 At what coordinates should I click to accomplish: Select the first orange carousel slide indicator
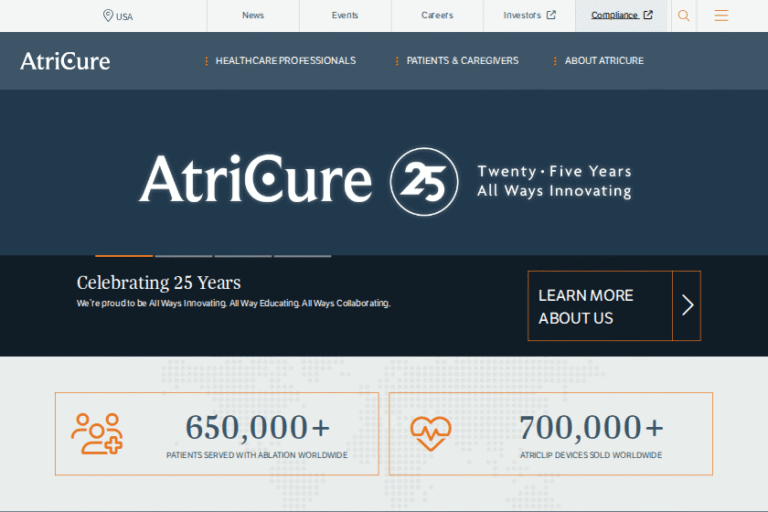point(124,256)
